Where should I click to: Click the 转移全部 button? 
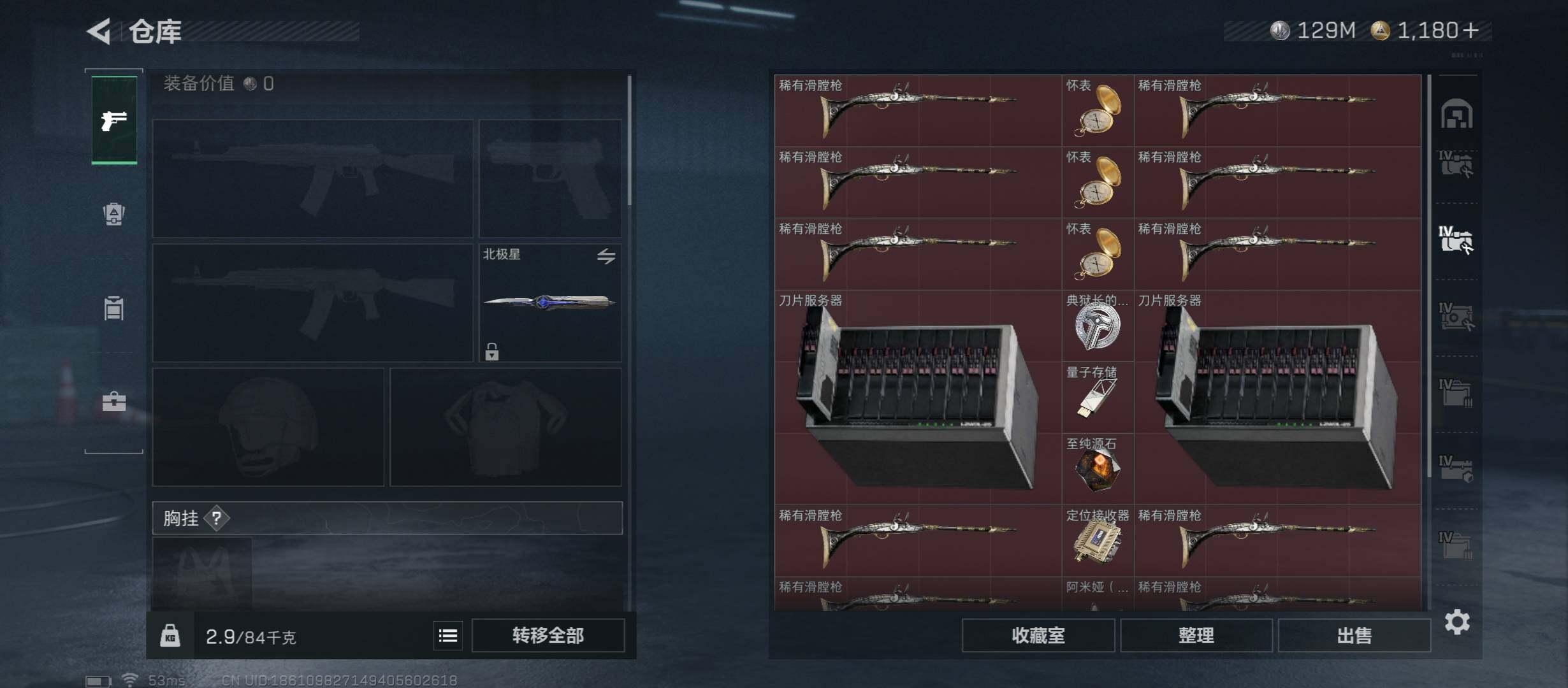[x=548, y=635]
